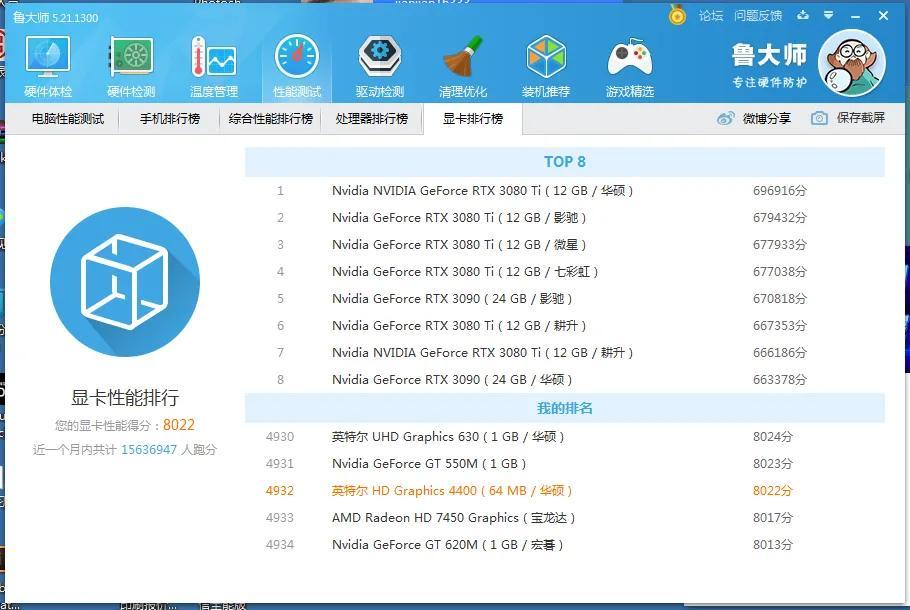Select AMD Radeon HD 7450 row
The image size is (910, 610).
click(x=565, y=518)
